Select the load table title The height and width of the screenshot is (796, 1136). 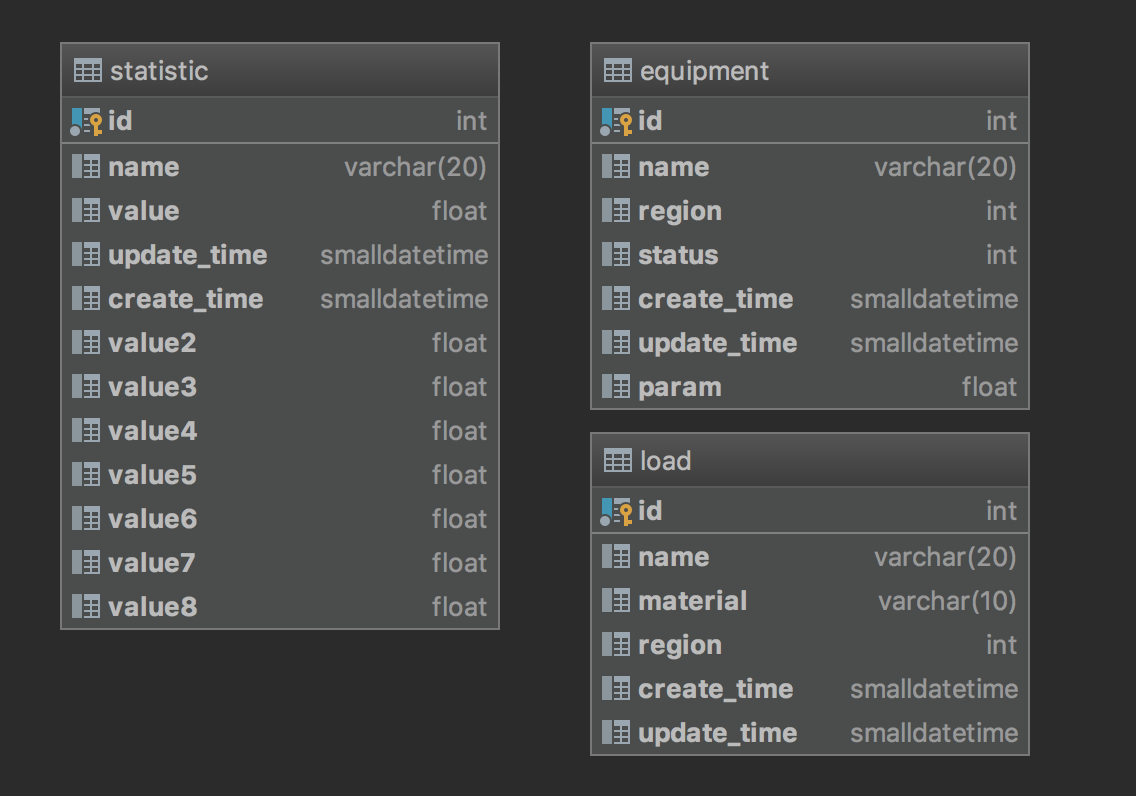tap(665, 461)
